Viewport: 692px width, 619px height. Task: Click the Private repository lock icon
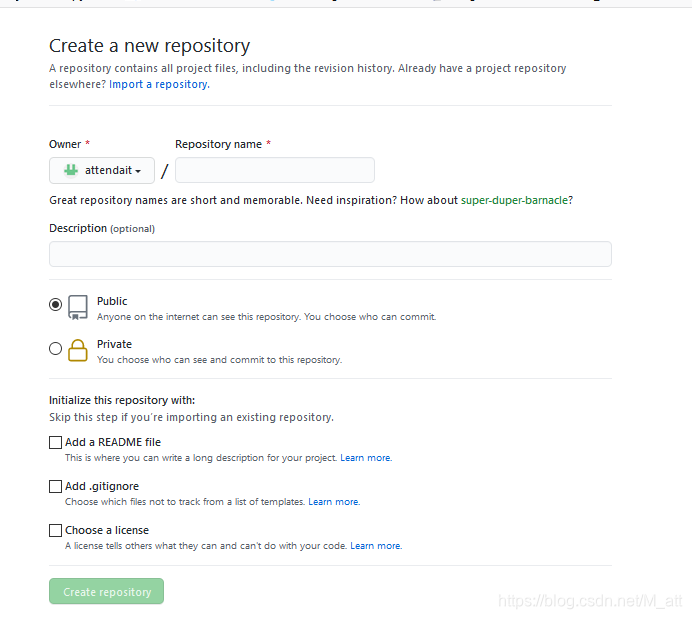coord(78,350)
